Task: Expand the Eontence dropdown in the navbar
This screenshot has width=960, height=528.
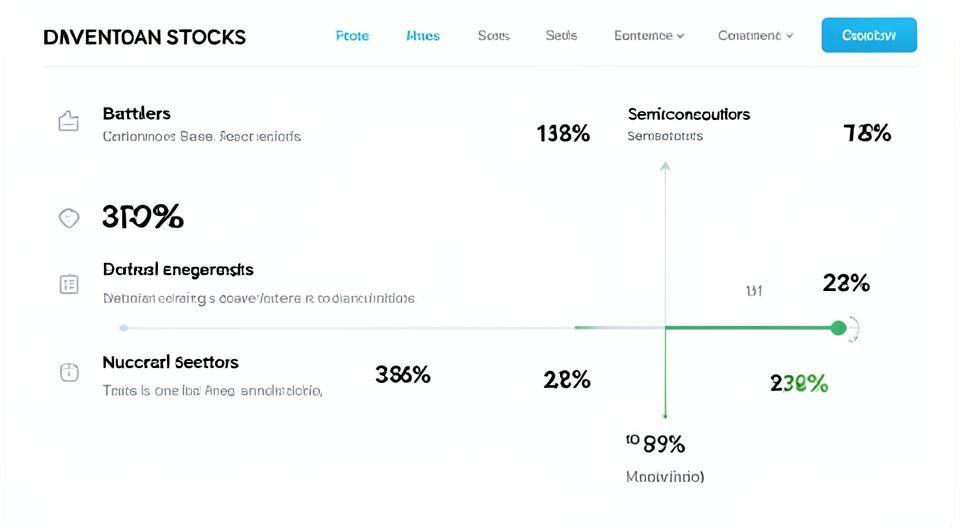Action: 648,35
